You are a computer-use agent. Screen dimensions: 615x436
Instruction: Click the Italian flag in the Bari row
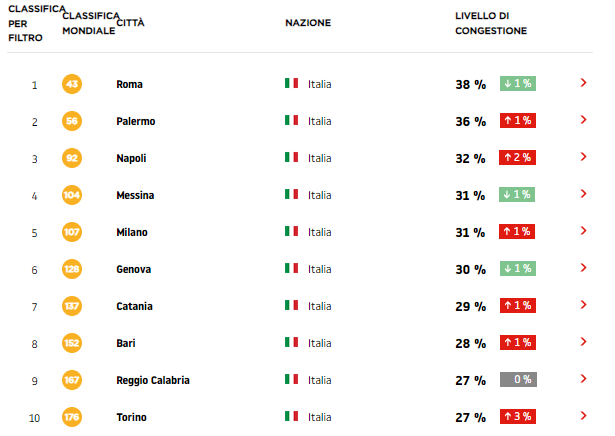click(291, 342)
